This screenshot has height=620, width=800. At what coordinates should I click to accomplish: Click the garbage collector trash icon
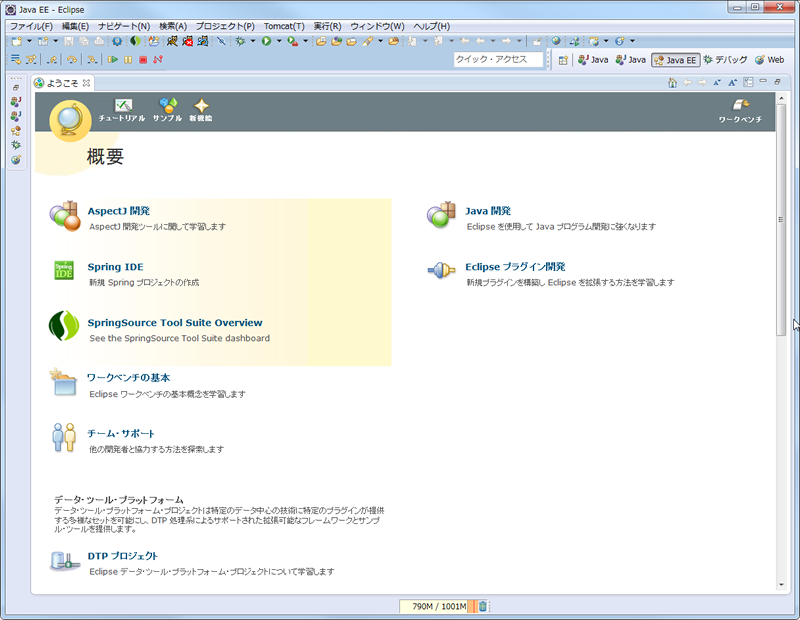[x=483, y=606]
